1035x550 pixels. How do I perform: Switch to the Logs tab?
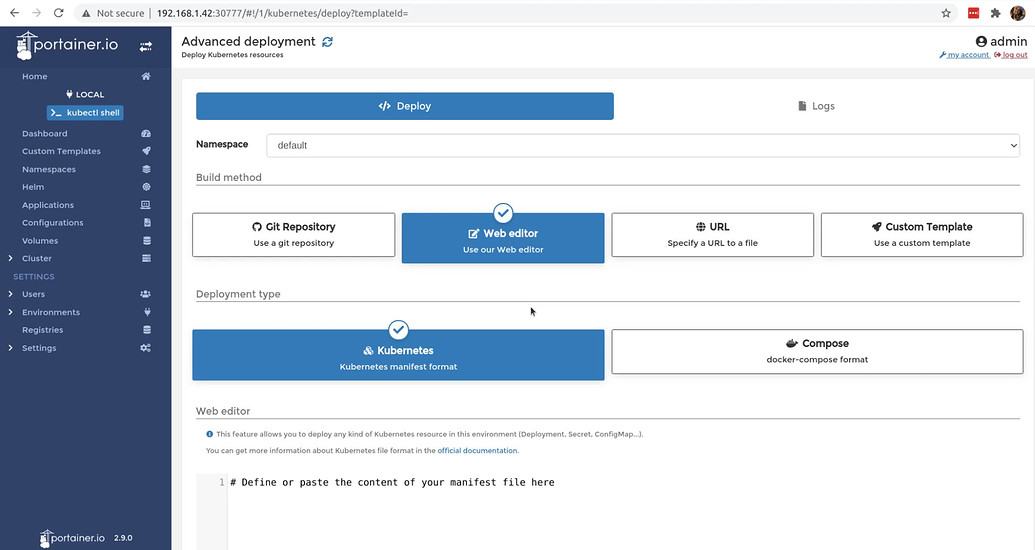pyautogui.click(x=817, y=106)
